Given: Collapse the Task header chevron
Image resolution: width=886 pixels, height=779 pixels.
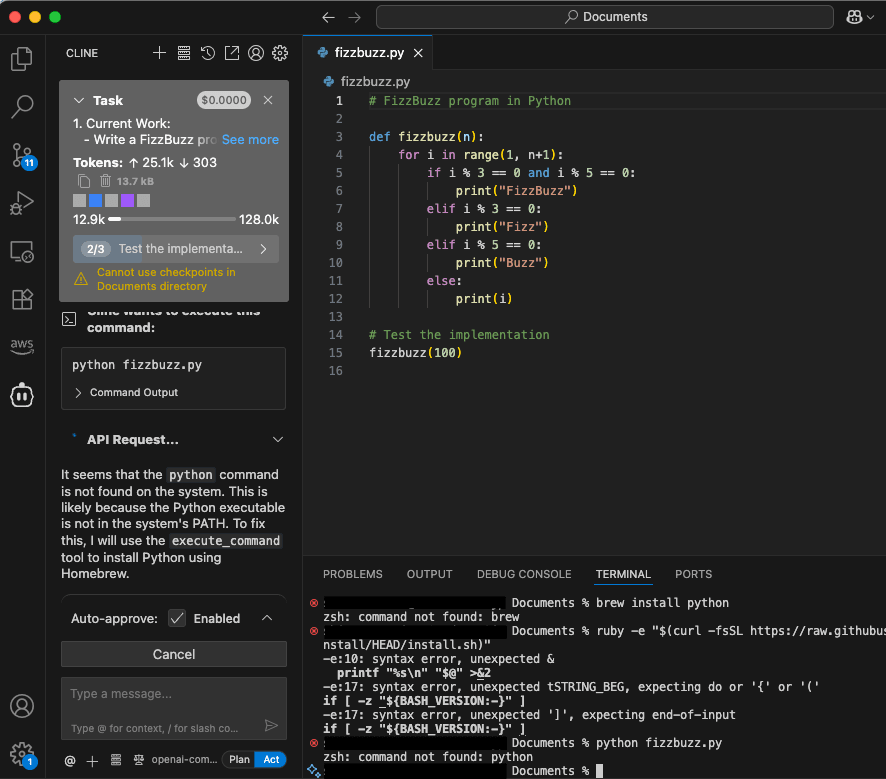Looking at the screenshot, I should pos(79,100).
